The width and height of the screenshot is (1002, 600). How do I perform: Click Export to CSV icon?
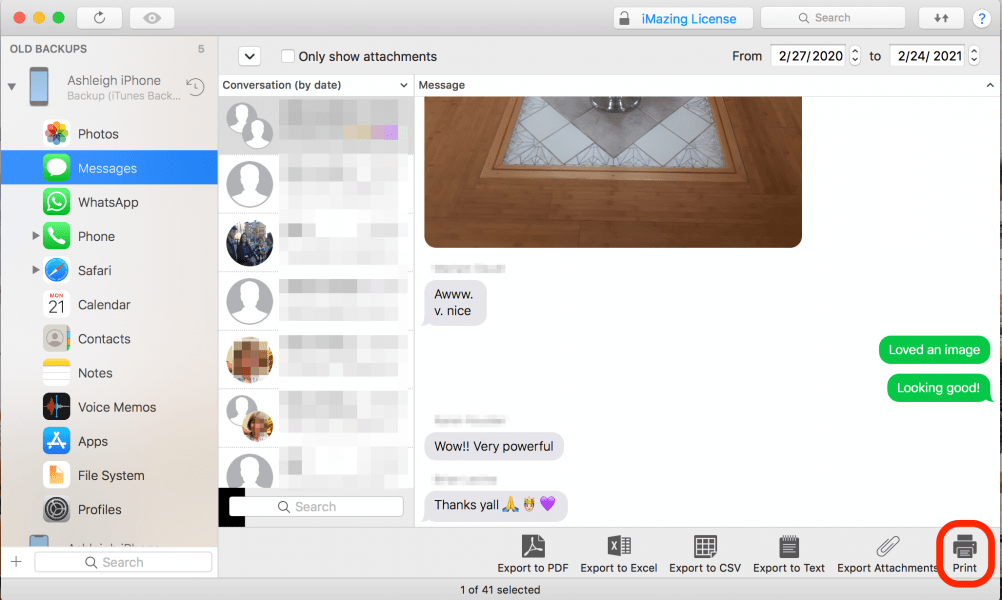705,547
